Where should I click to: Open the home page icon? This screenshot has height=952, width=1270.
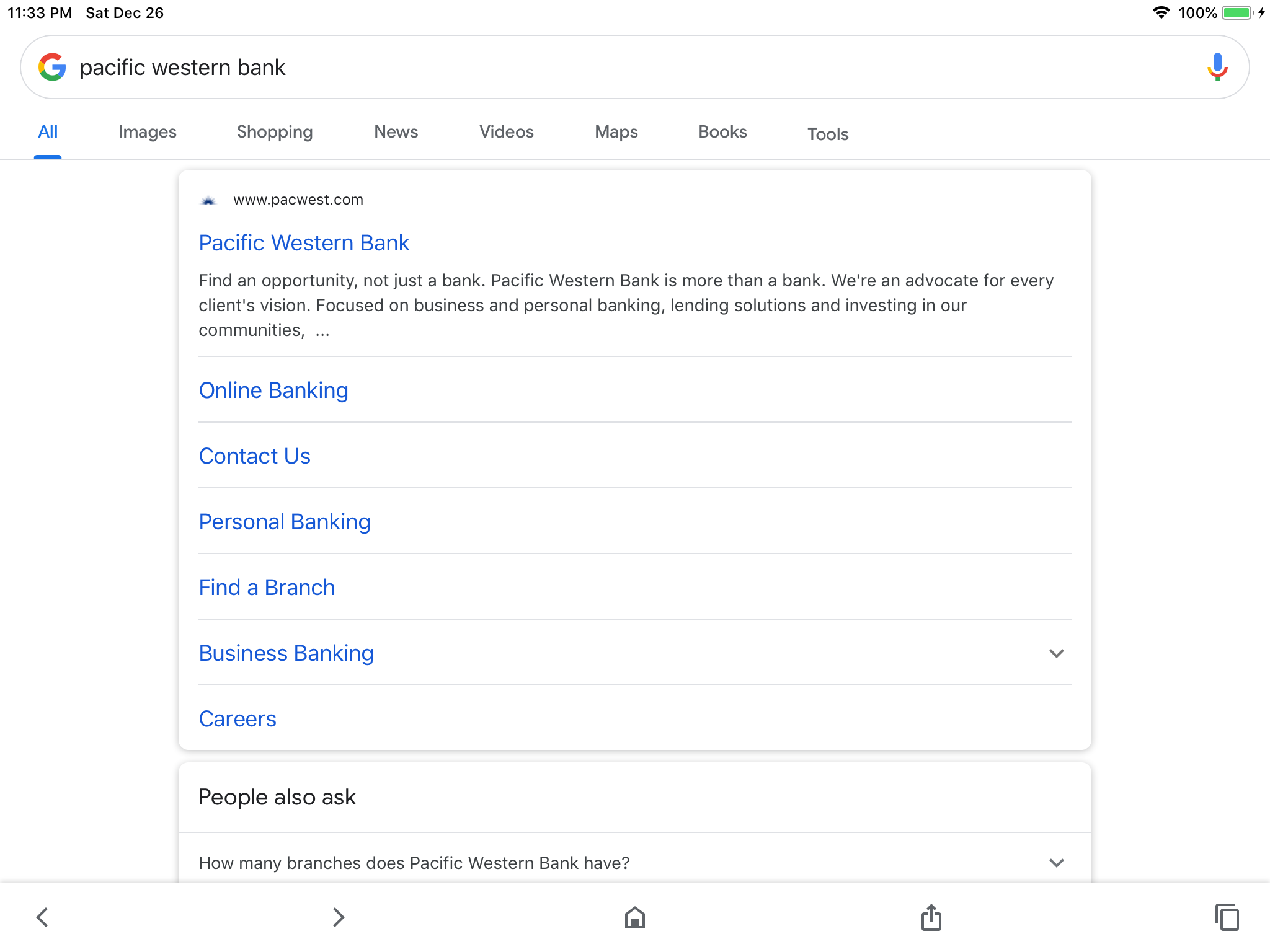(634, 917)
